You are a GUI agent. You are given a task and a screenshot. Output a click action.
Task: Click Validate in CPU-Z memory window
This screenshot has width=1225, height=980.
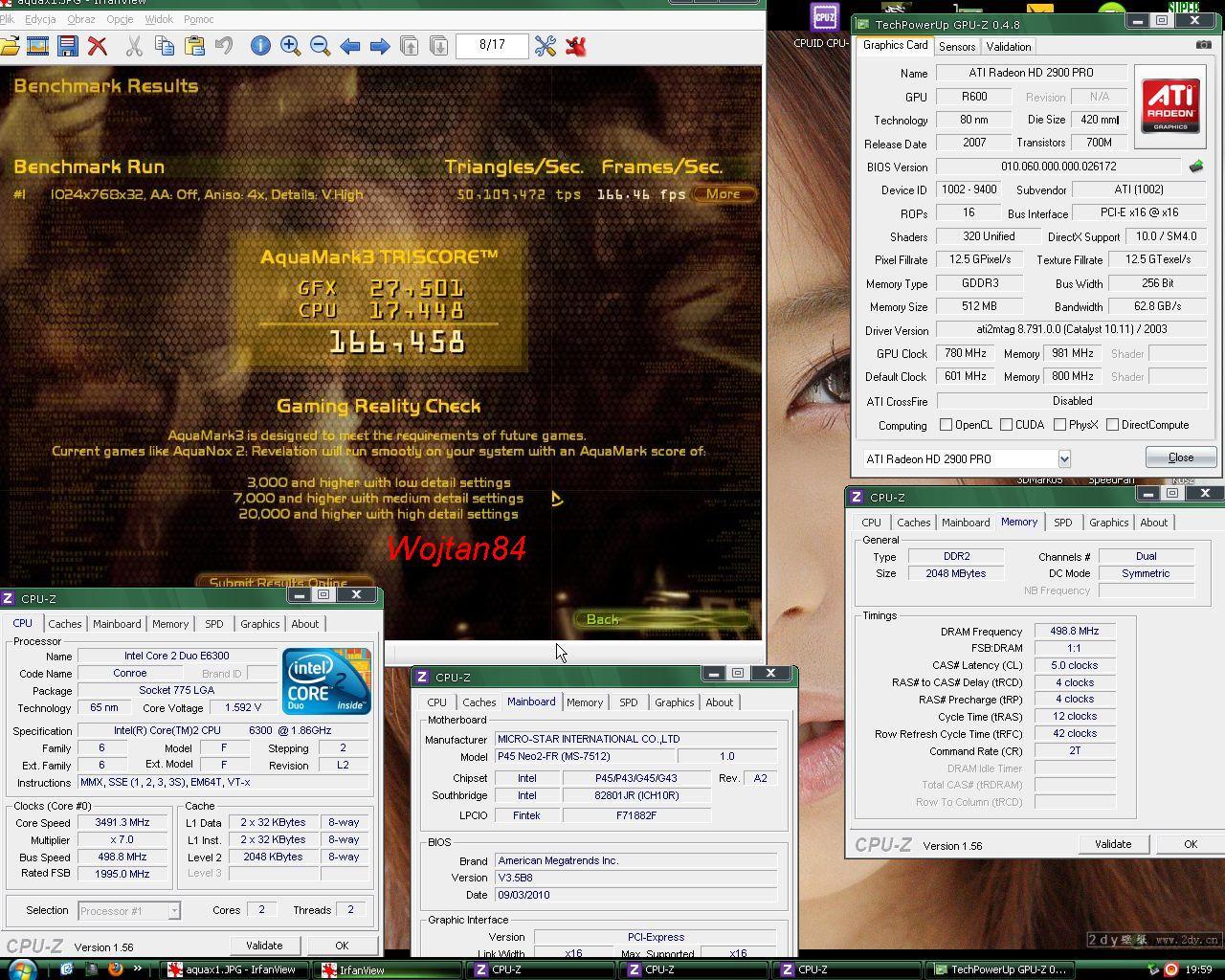tap(1112, 844)
